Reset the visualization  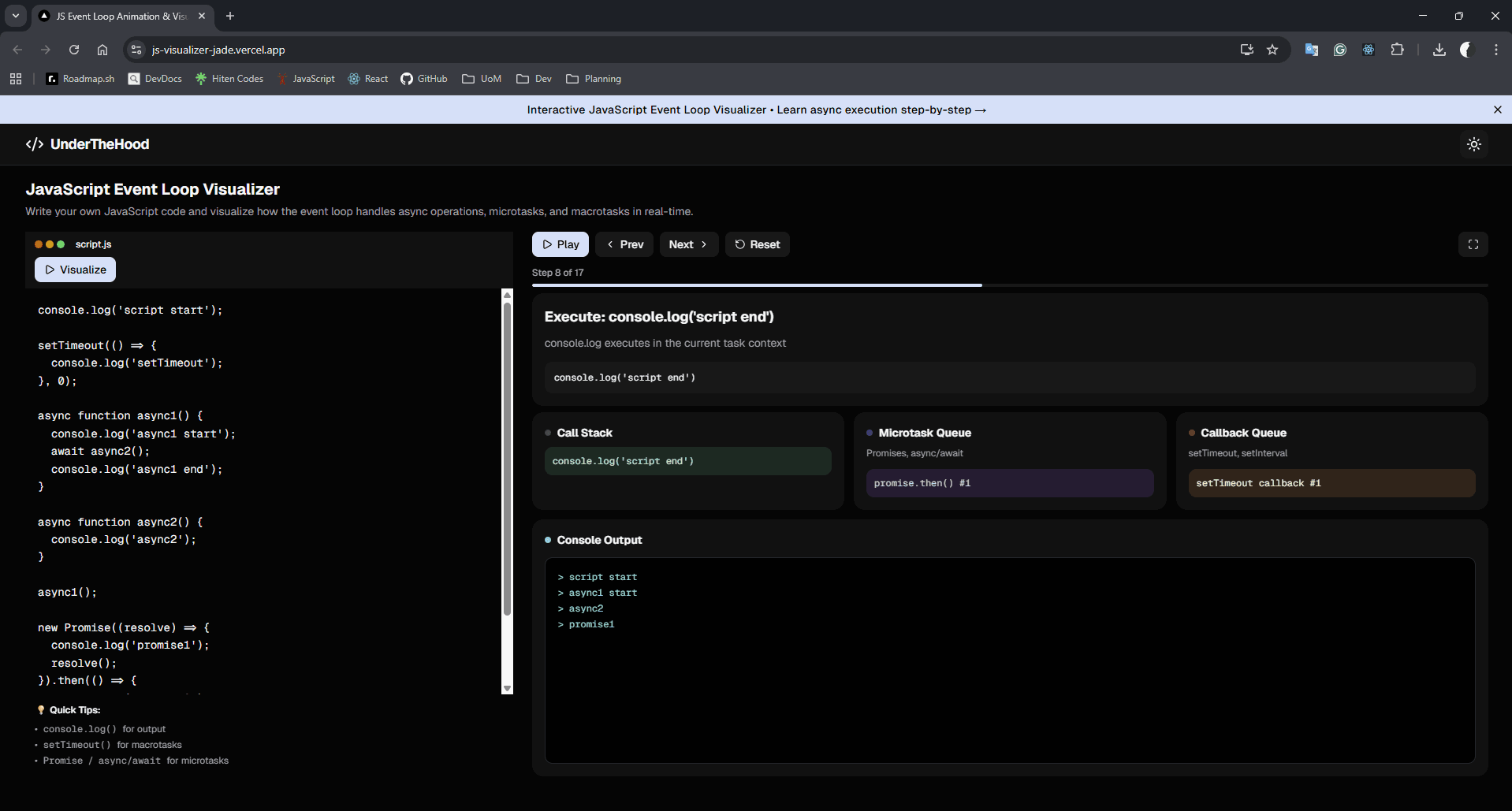(757, 244)
